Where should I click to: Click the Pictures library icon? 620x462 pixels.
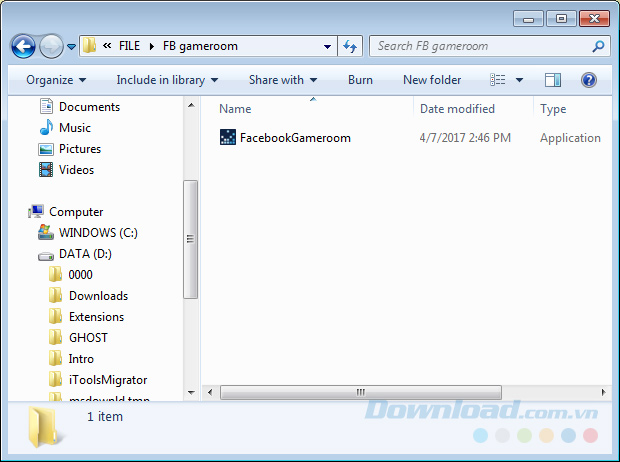point(46,149)
